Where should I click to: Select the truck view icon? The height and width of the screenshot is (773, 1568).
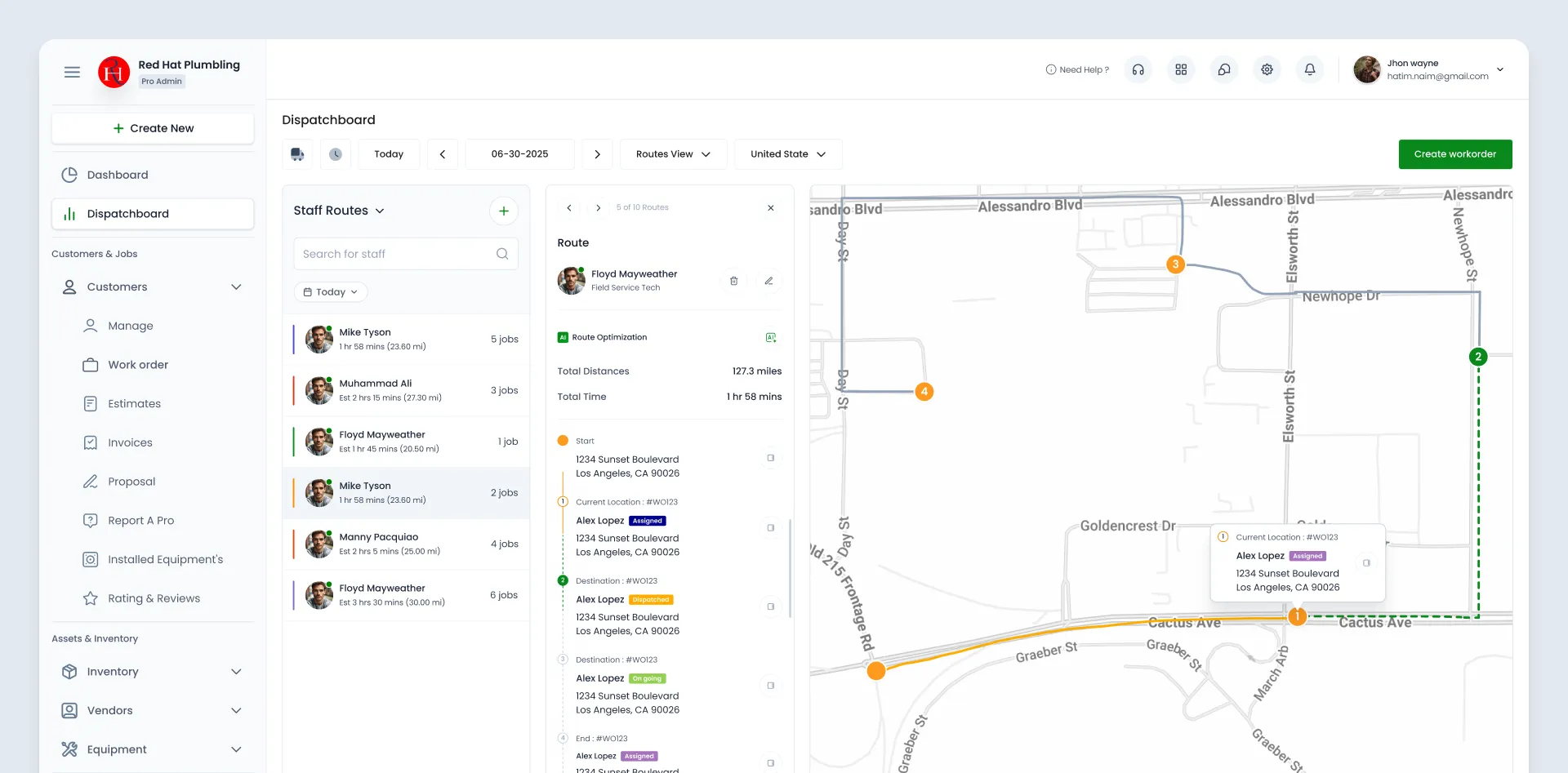tap(297, 154)
